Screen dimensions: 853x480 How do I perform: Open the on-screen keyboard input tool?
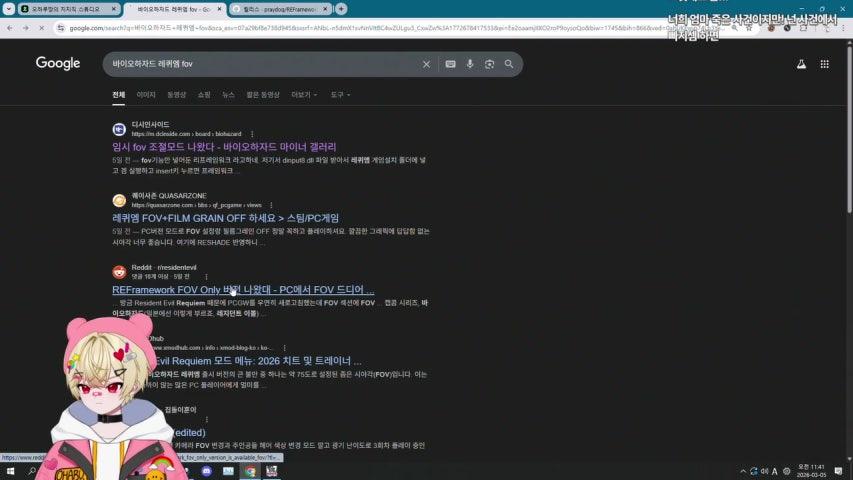tap(450, 64)
